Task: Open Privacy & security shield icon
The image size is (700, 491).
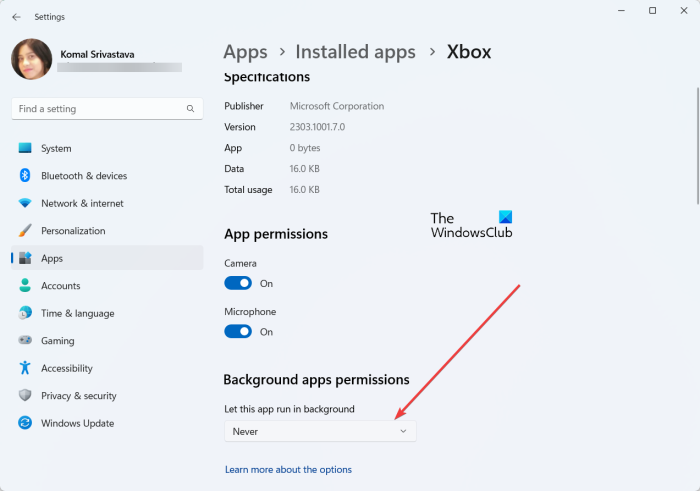Action: (x=25, y=396)
